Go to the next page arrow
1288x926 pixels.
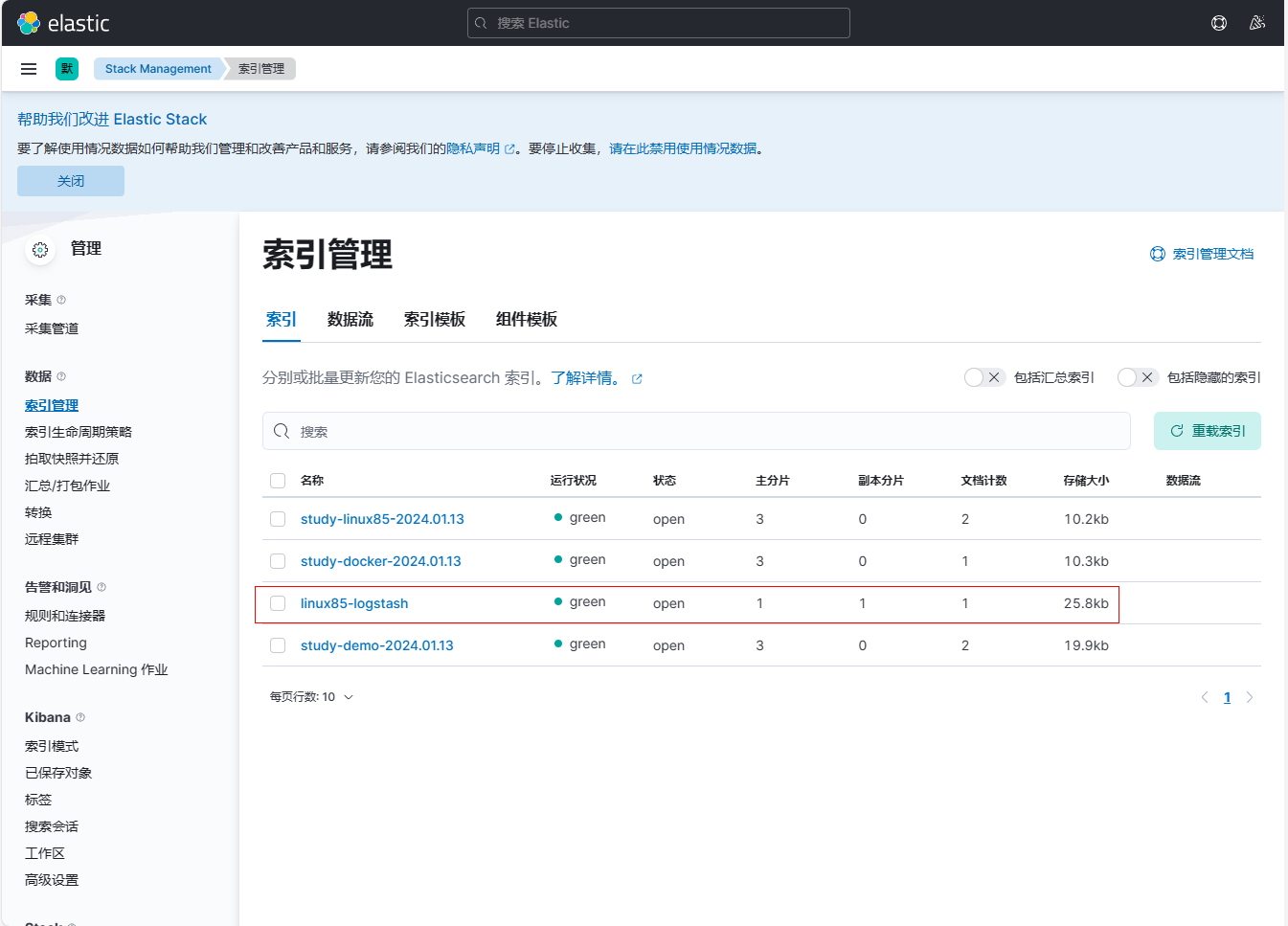1250,697
